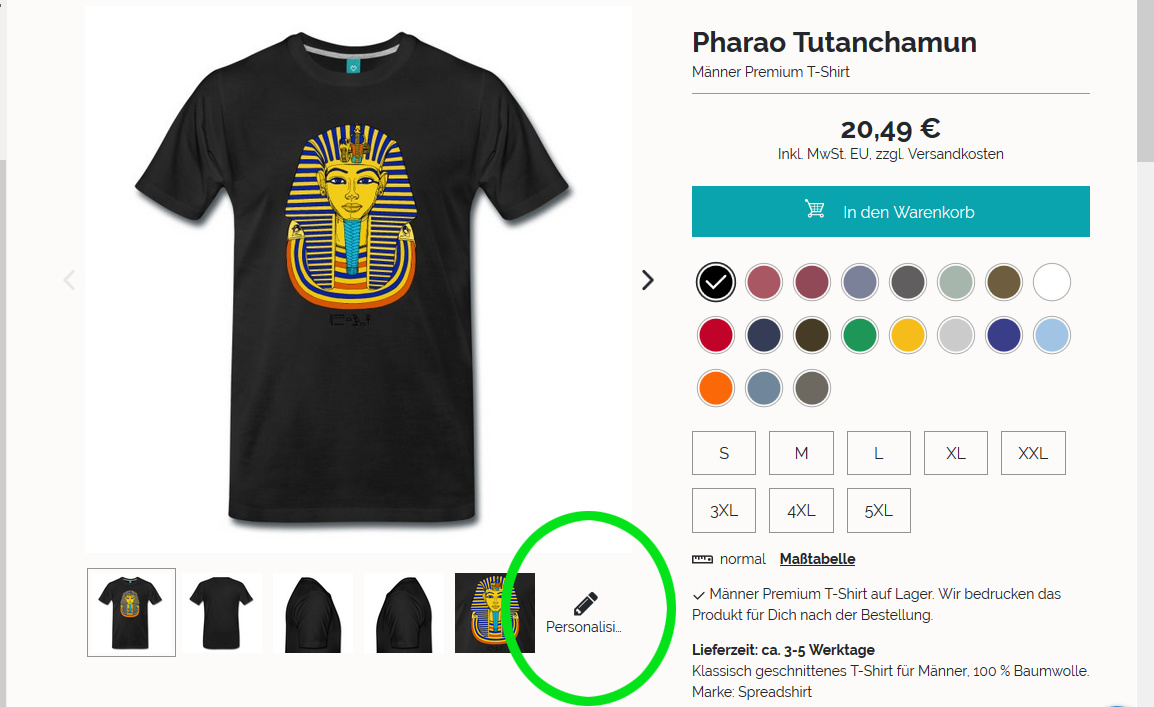Screen dimensions: 1154x707
Task: Click the Personalisieren pencil icon
Action: tap(585, 603)
